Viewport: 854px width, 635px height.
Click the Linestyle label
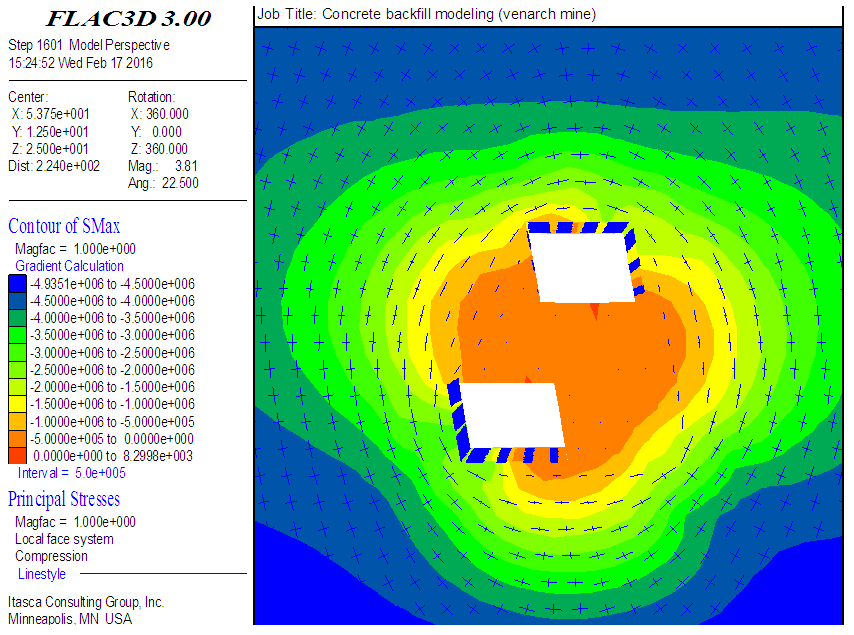click(42, 574)
